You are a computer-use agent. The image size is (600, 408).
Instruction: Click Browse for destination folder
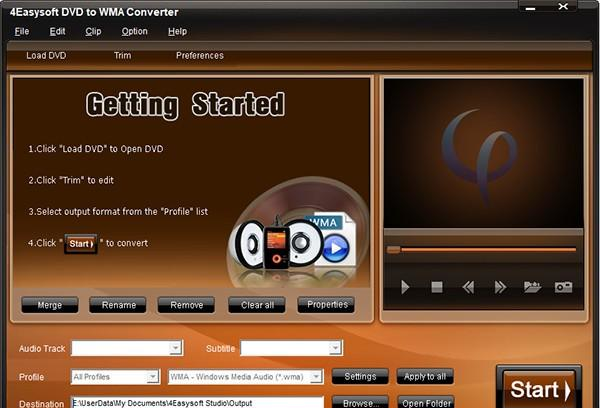(x=360, y=403)
